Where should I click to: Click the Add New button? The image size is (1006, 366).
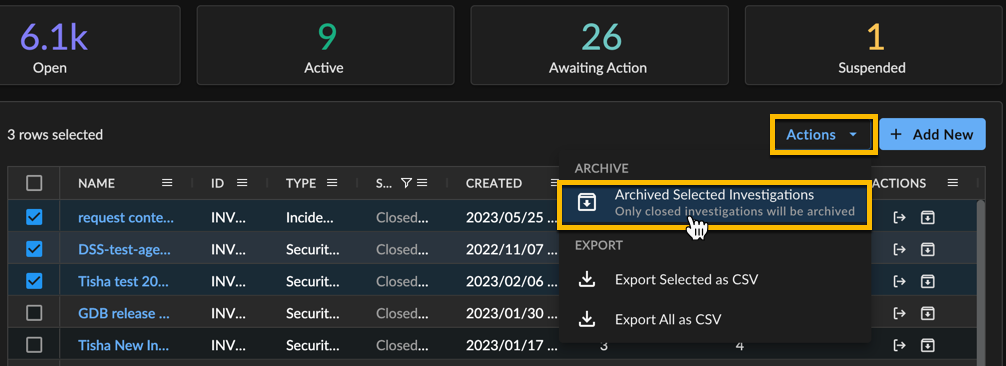point(932,135)
